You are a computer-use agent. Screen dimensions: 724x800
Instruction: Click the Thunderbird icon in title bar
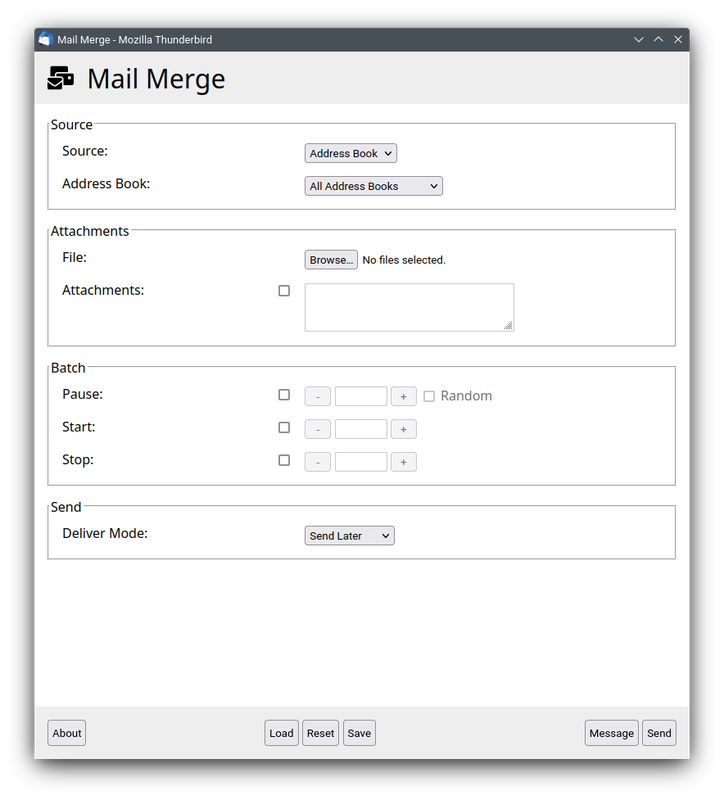(46, 39)
